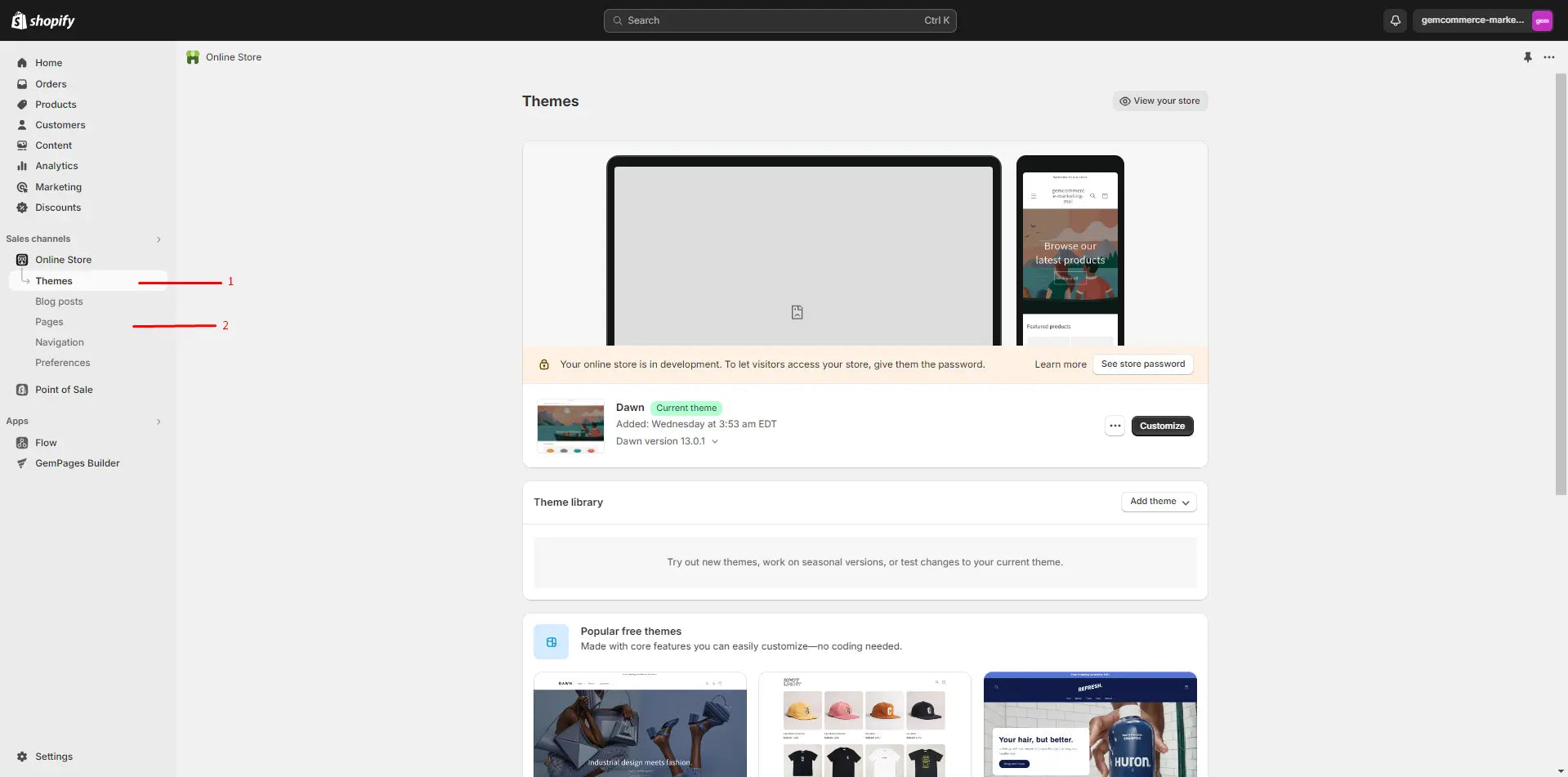The height and width of the screenshot is (777, 1568).
Task: Click the Analytics bar chart icon
Action: 22,166
